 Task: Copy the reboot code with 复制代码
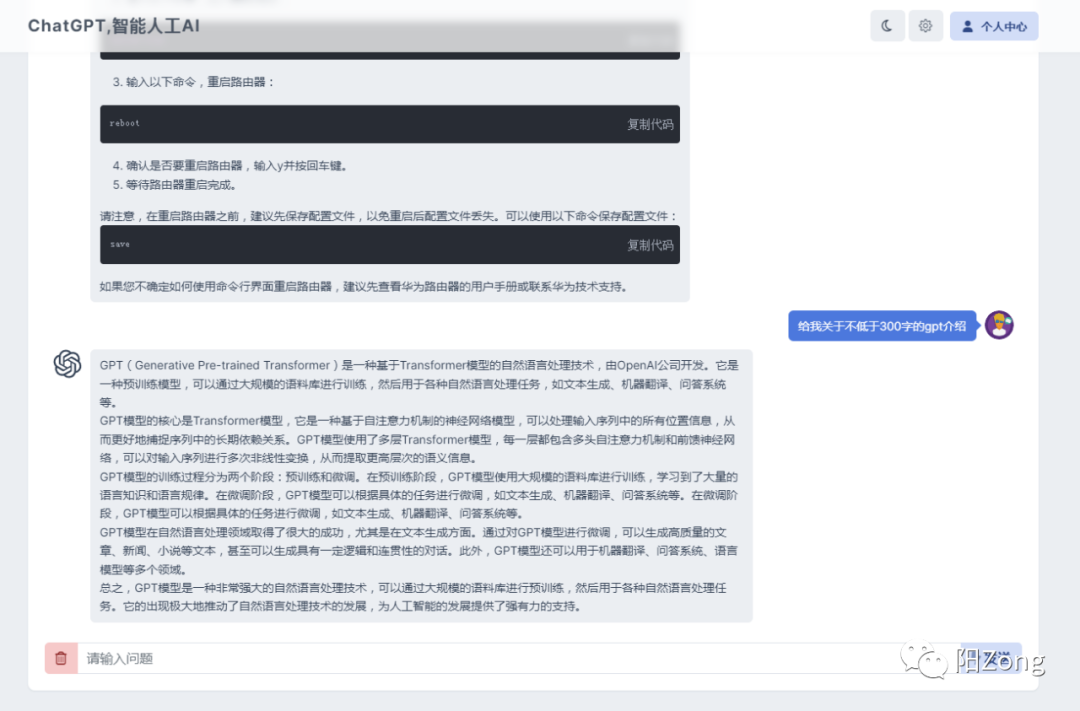pyautogui.click(x=650, y=124)
